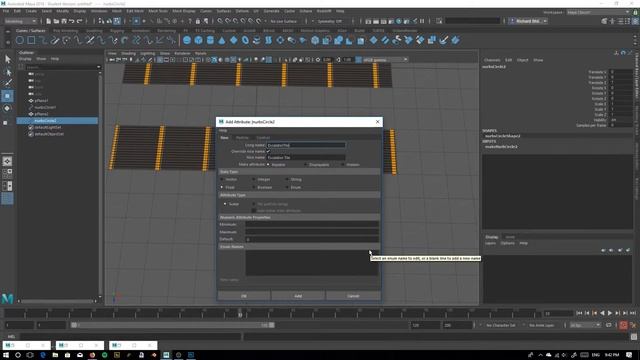
Task: Activate the Select tool in the toolbox
Action: click(7, 59)
